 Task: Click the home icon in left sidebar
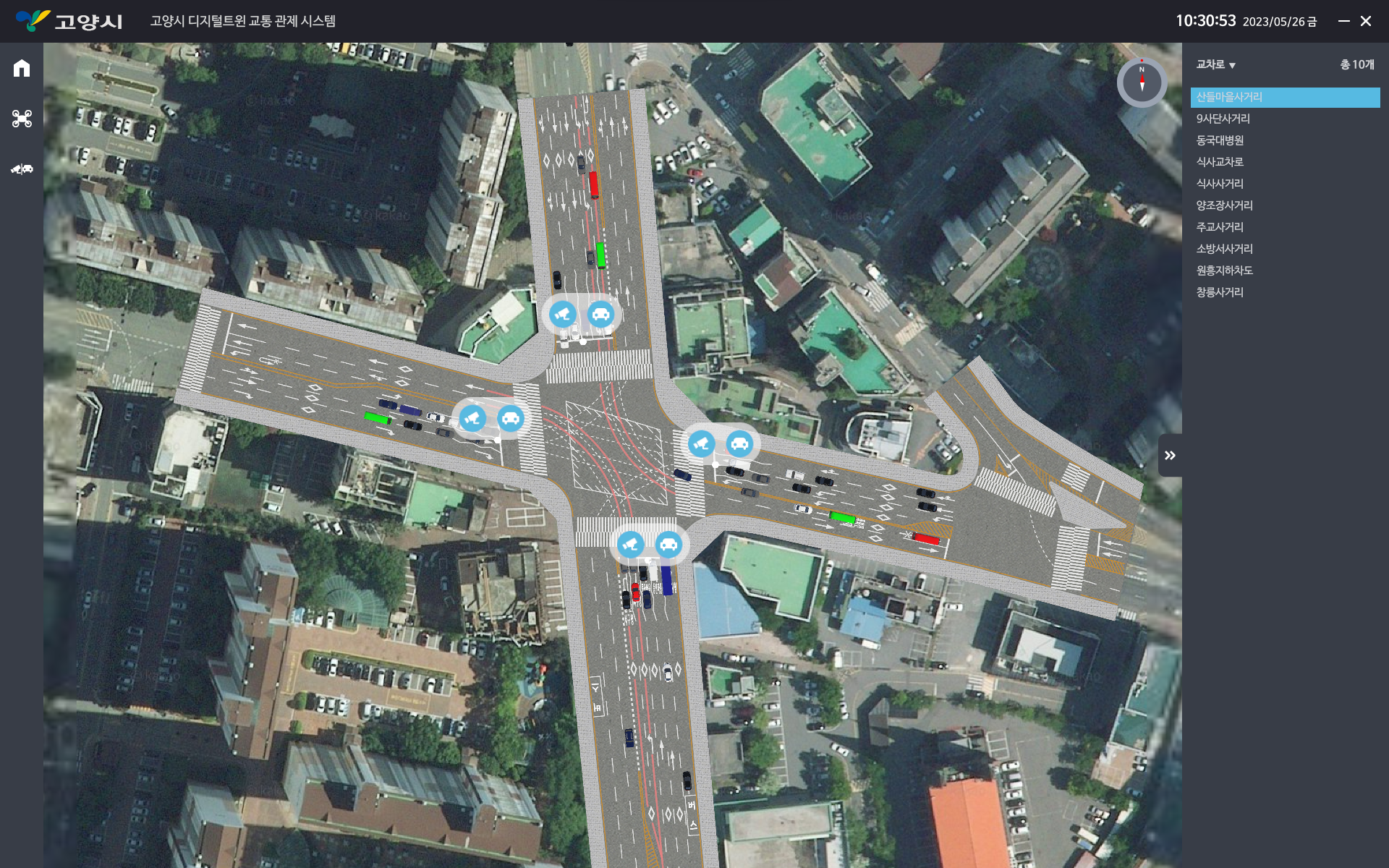click(22, 68)
